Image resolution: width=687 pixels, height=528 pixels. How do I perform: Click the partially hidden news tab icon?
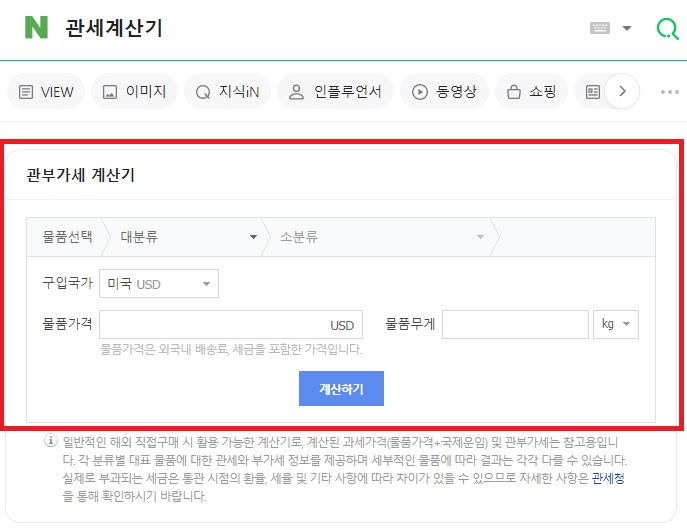click(592, 92)
